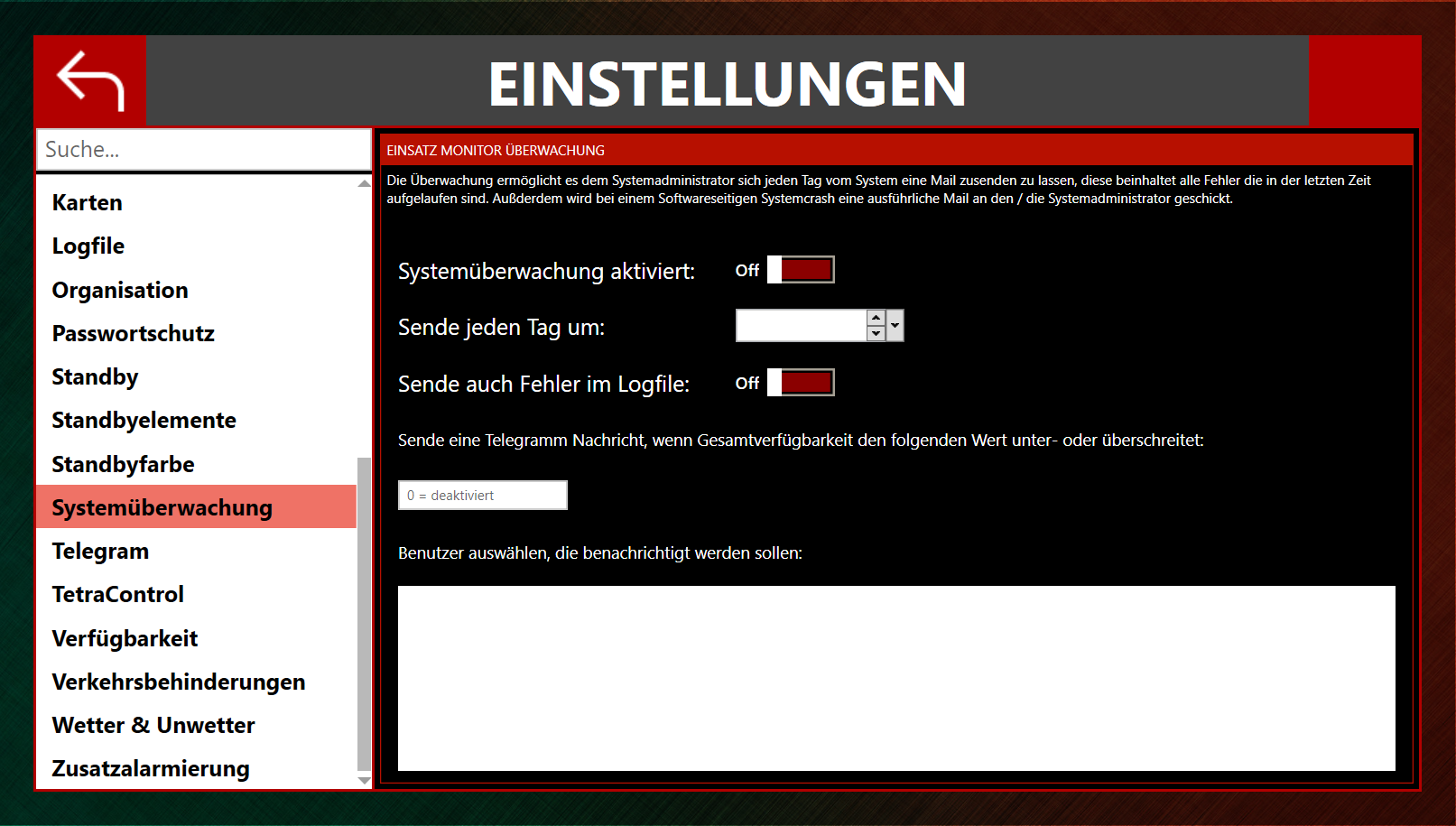Select Wetter & Unwetter settings
The image size is (1456, 826).
153,725
